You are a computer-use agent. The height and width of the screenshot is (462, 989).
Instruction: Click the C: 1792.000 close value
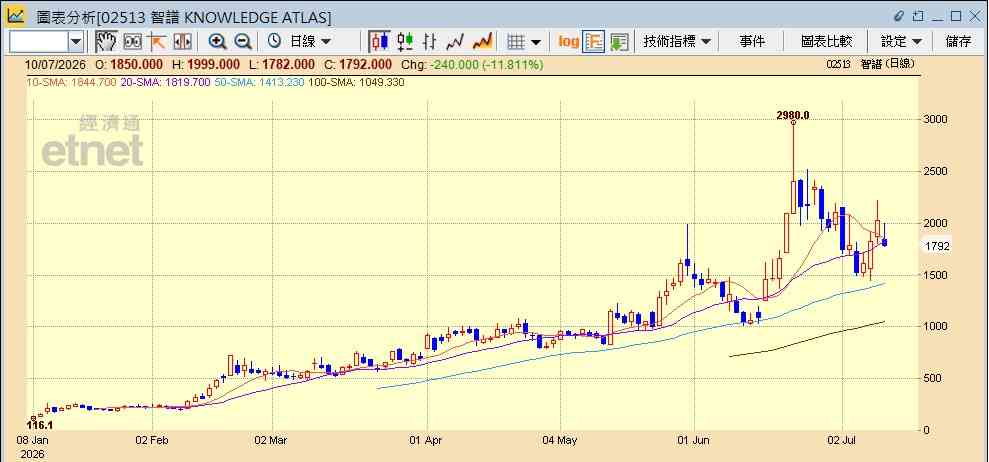pyautogui.click(x=359, y=64)
